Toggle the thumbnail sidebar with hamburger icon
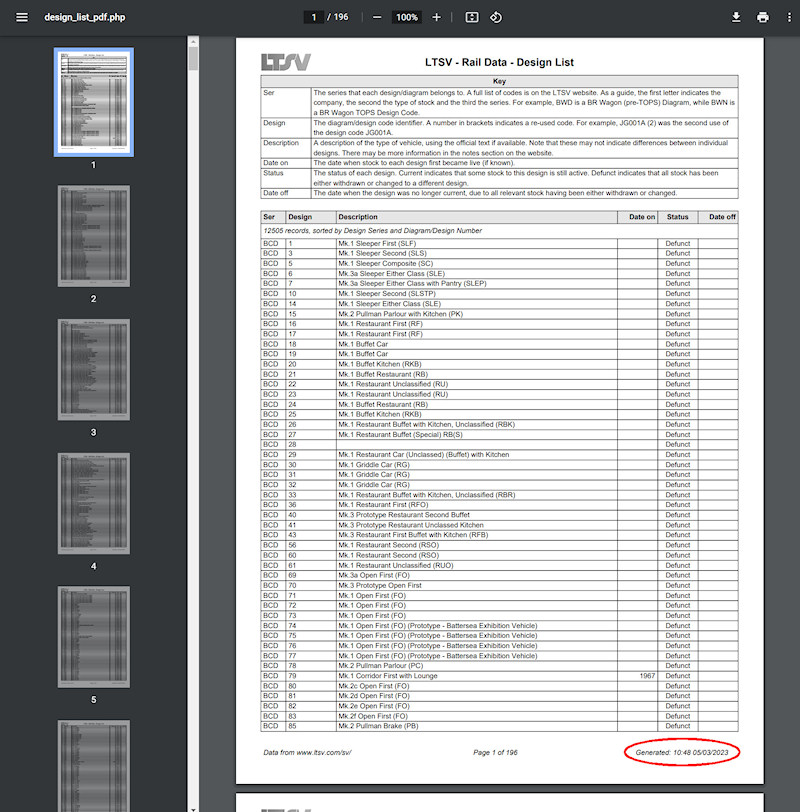This screenshot has height=812, width=800. [x=21, y=17]
